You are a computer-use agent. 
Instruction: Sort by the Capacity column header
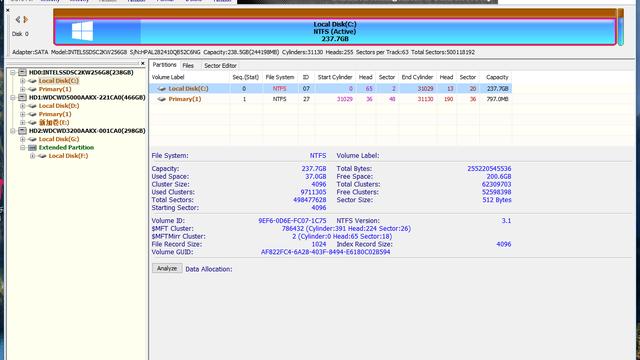coord(497,77)
